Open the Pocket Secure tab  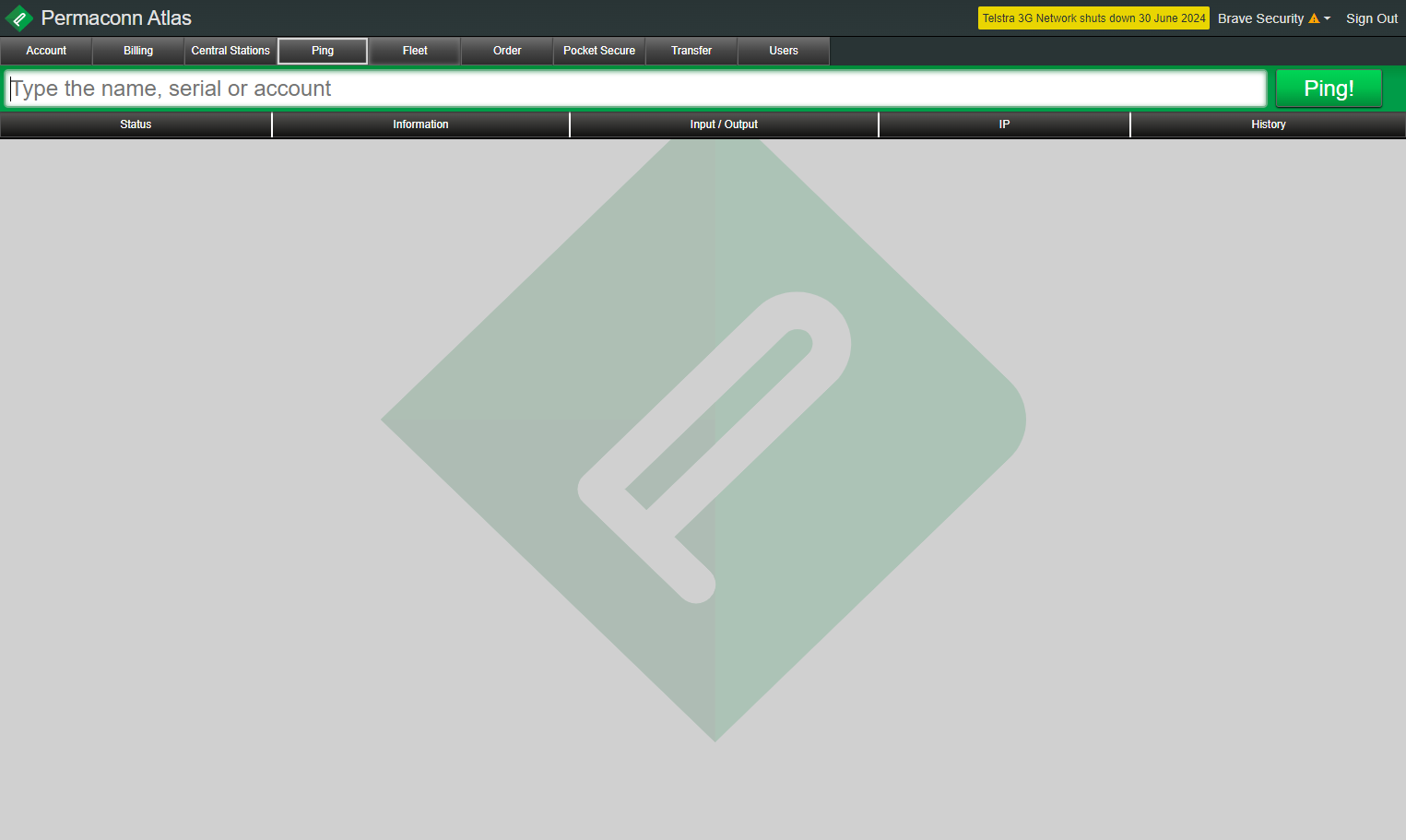pyautogui.click(x=599, y=51)
